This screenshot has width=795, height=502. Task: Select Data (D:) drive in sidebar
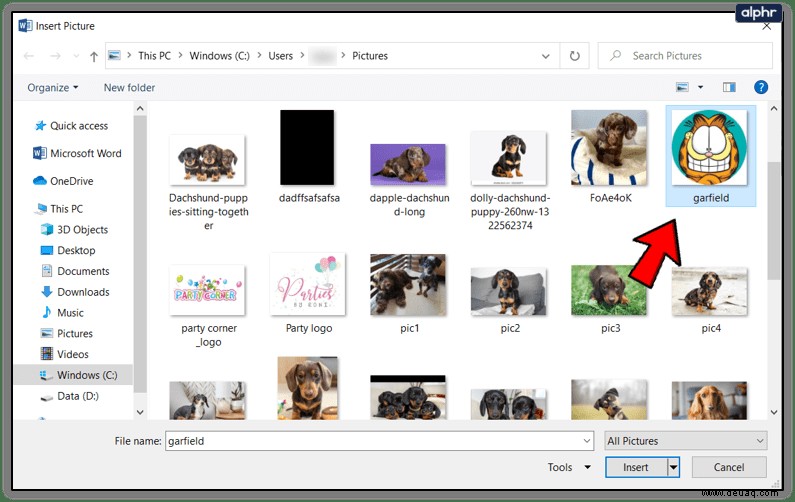pyautogui.click(x=69, y=396)
